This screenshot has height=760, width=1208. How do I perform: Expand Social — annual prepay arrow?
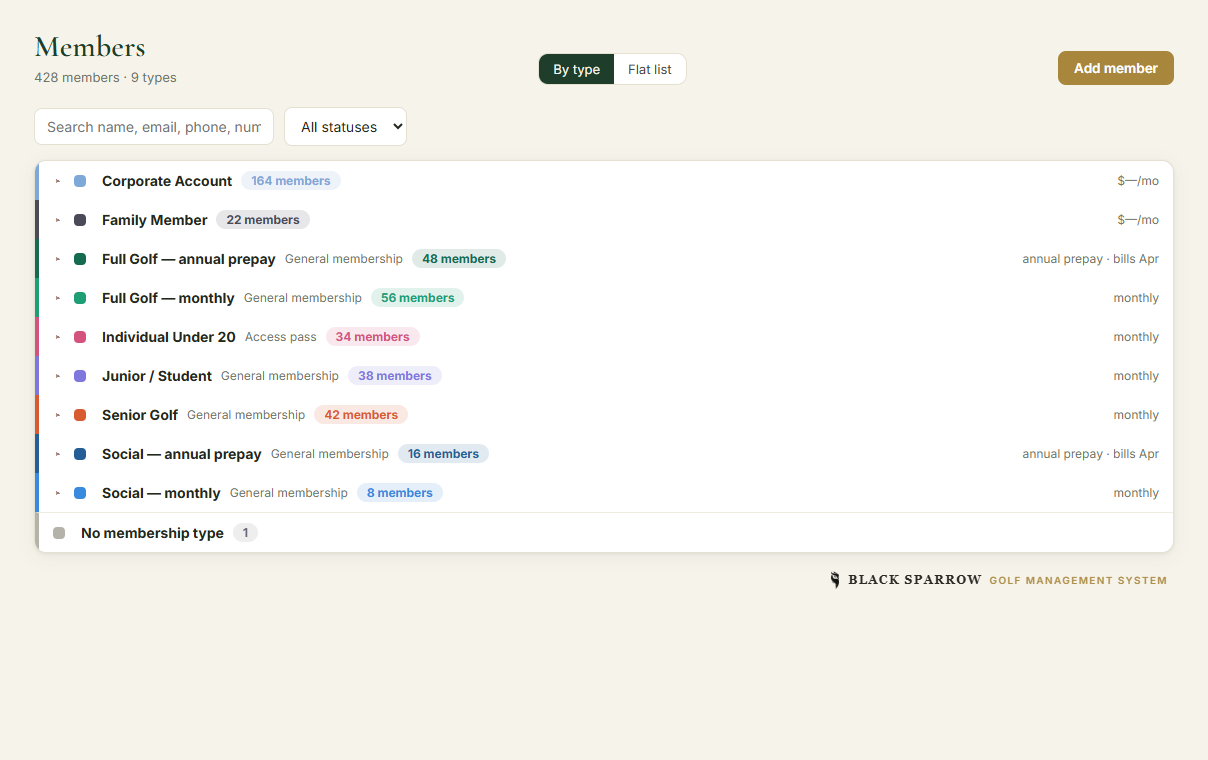[58, 454]
